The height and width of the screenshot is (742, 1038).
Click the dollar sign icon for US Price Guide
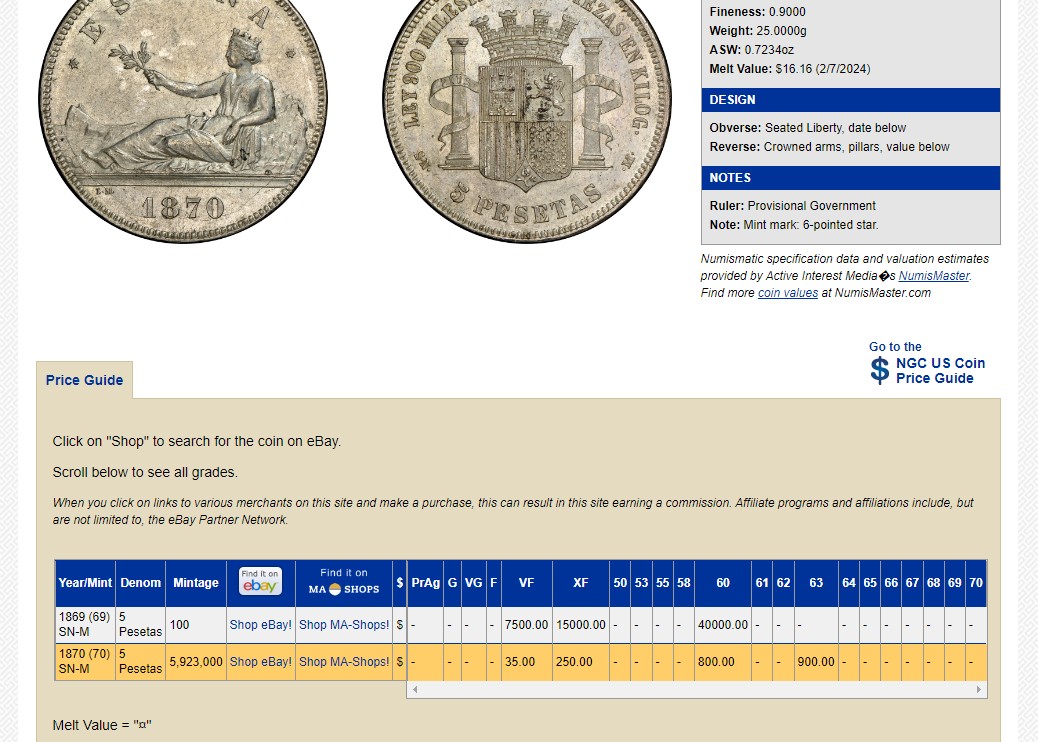coord(879,370)
